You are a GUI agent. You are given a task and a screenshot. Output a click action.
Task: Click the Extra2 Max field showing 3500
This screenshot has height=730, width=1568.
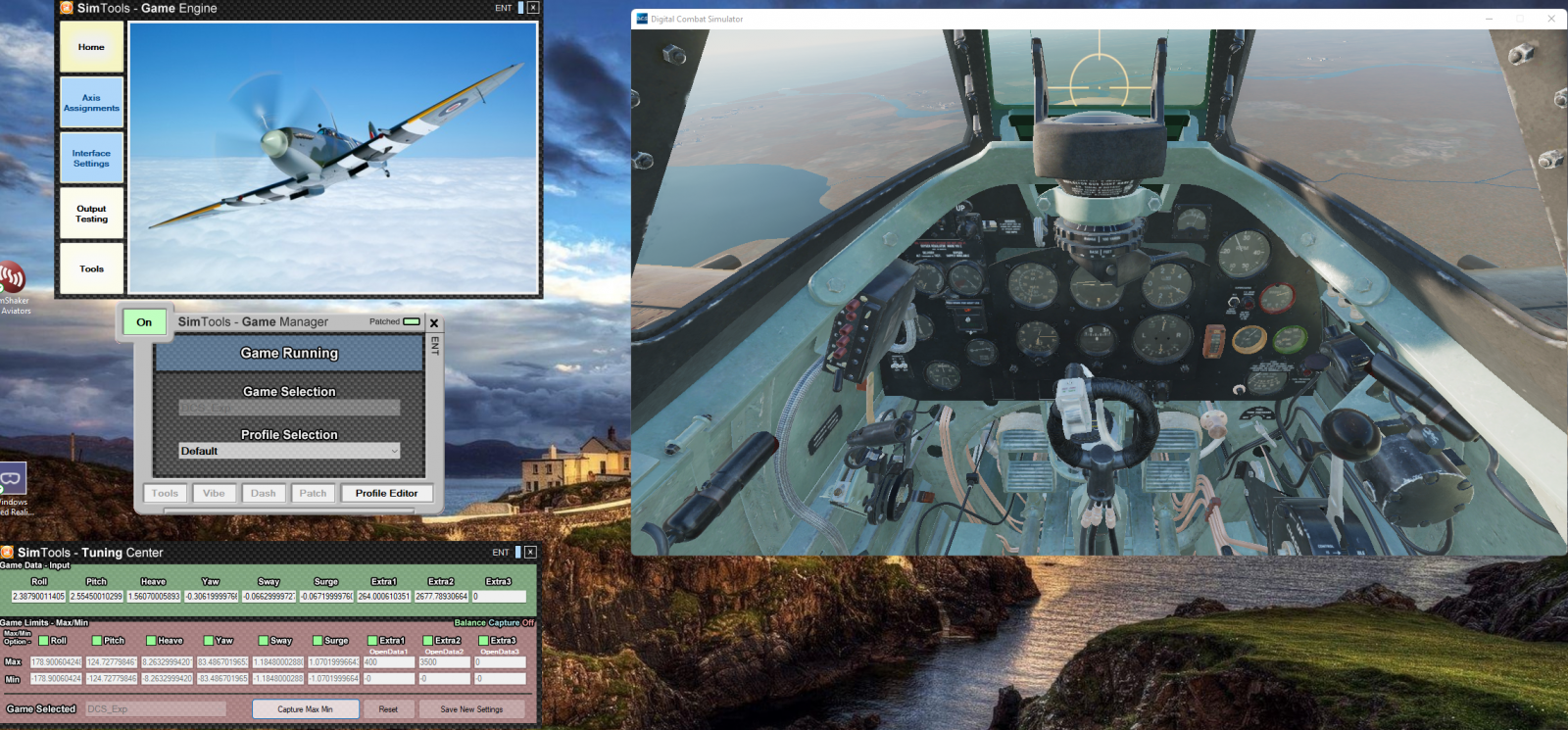445,662
